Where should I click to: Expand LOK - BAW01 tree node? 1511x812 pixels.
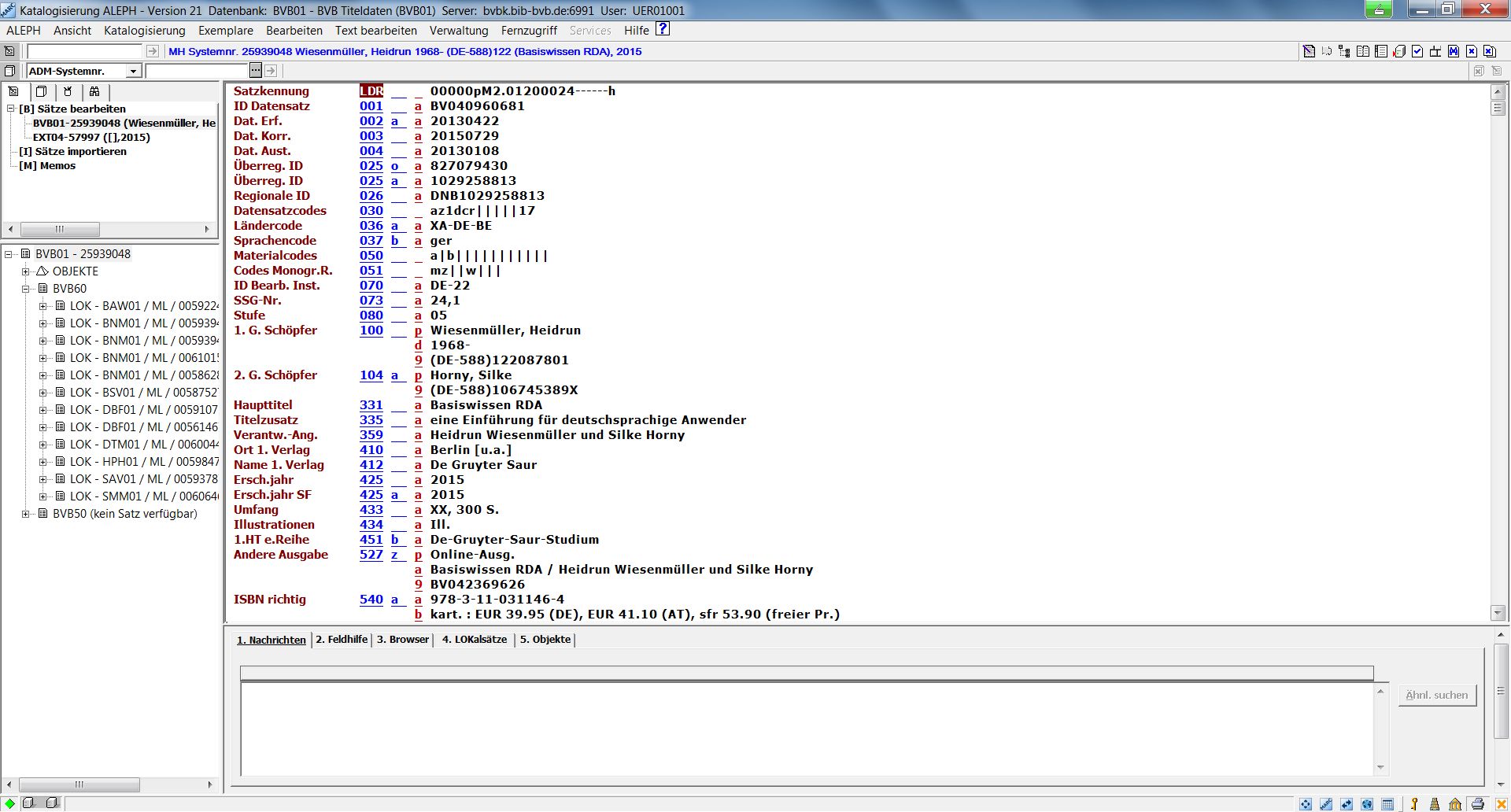pos(43,306)
